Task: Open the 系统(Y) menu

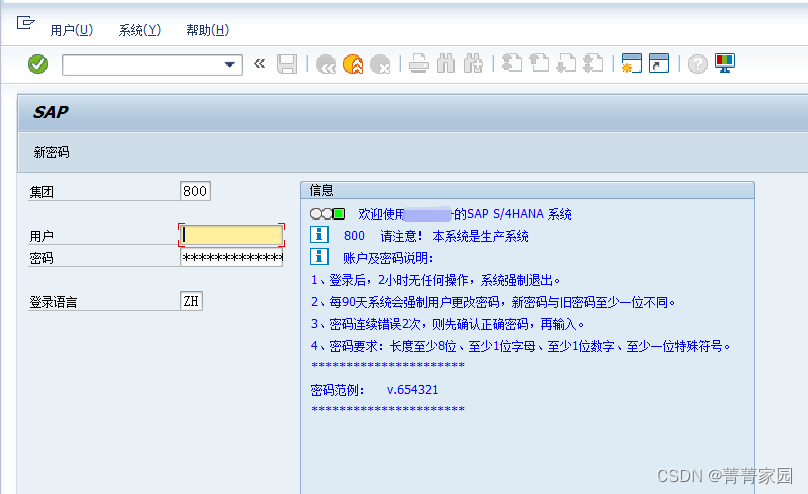Action: pos(140,30)
